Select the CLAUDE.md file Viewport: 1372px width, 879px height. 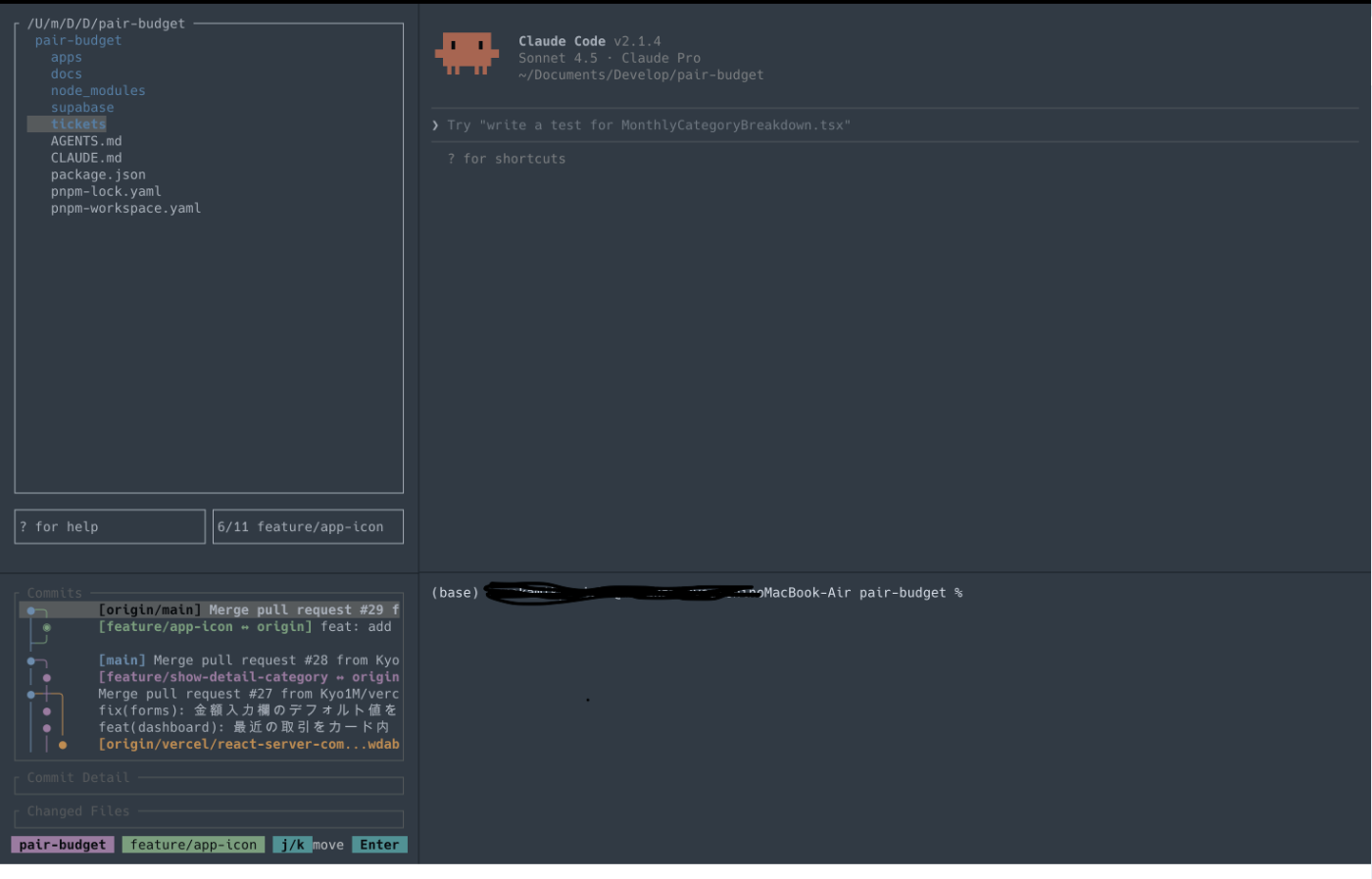click(x=86, y=158)
